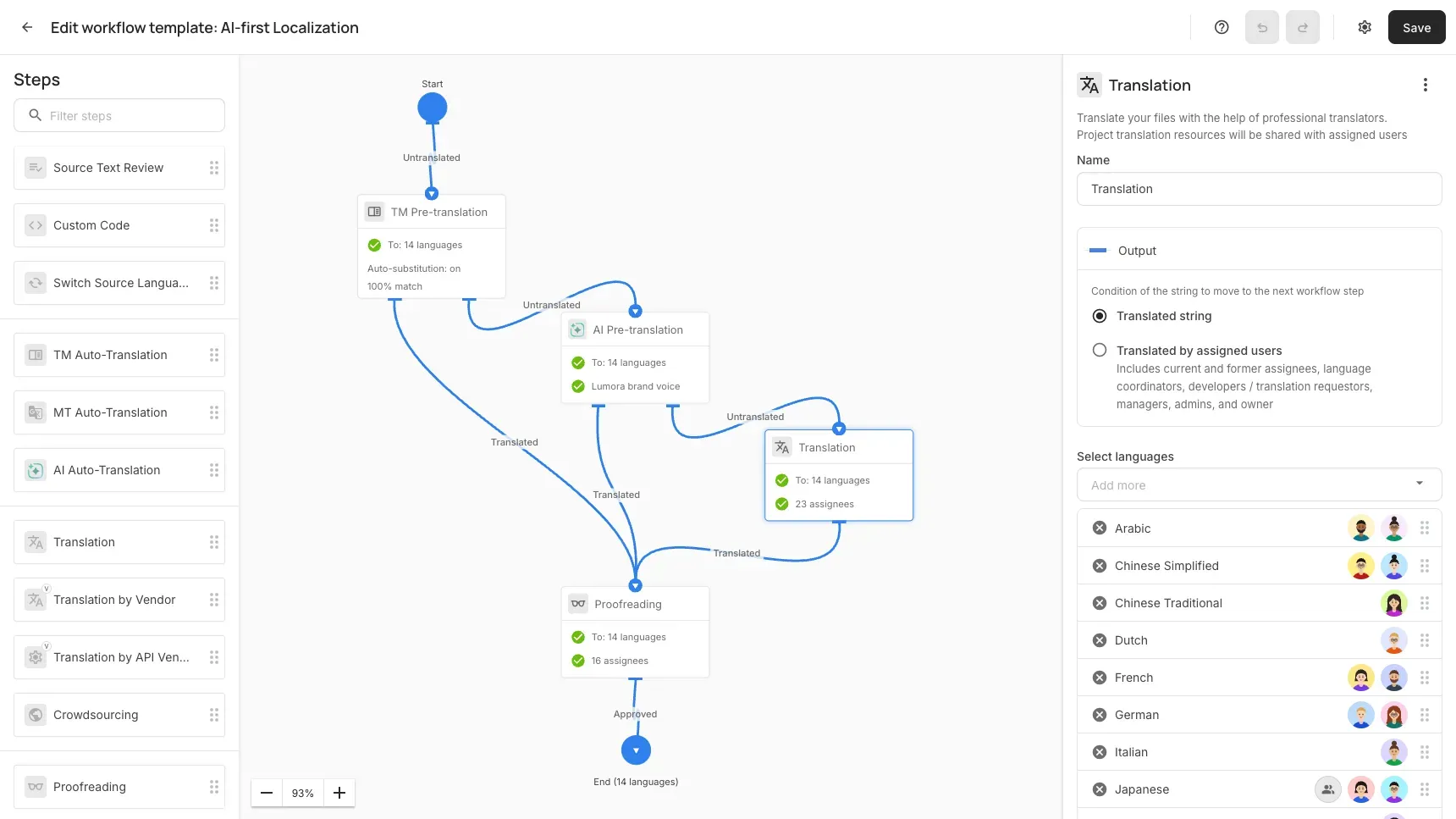This screenshot has width=1456, height=819.
Task: Select the Translated string radio option
Action: 1100,316
